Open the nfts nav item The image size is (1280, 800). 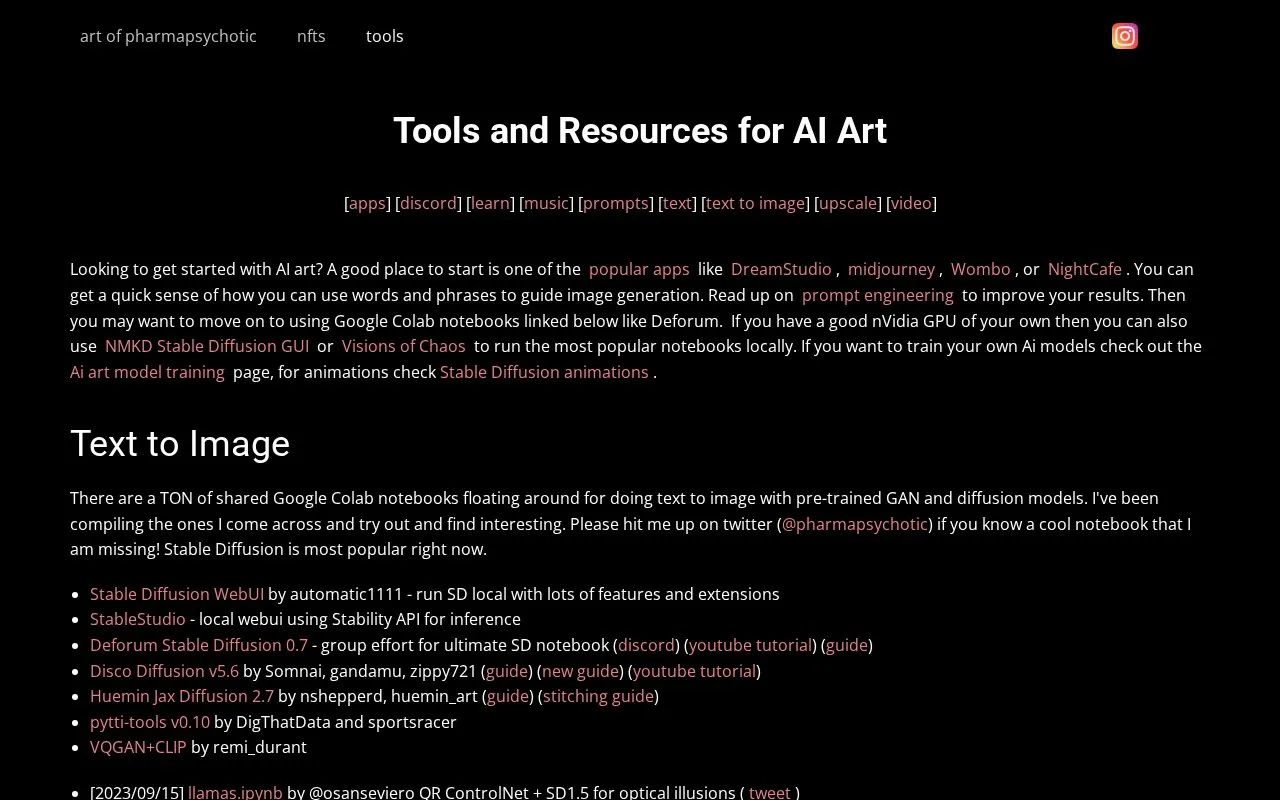point(311,36)
